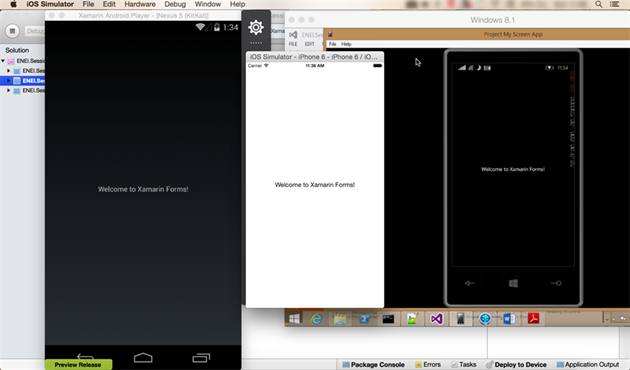Open the Hardware menu in the menu bar
This screenshot has height=370, width=630.
tap(139, 4)
